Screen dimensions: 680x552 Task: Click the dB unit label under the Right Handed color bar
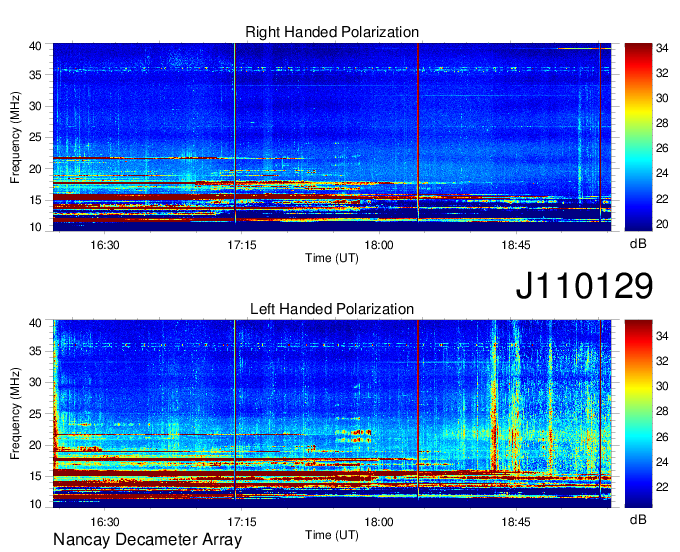pos(638,243)
